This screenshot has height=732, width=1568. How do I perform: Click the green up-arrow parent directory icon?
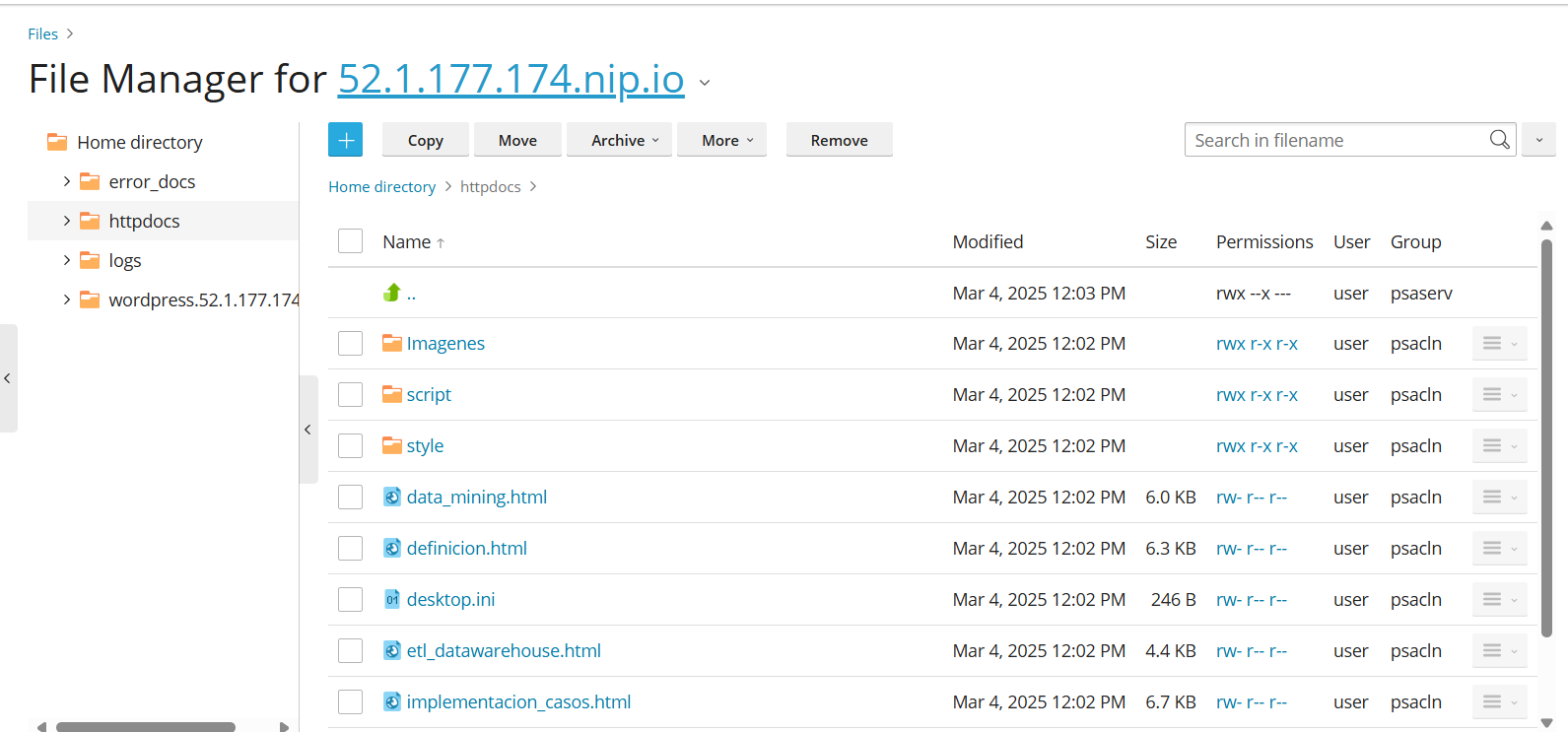392,293
